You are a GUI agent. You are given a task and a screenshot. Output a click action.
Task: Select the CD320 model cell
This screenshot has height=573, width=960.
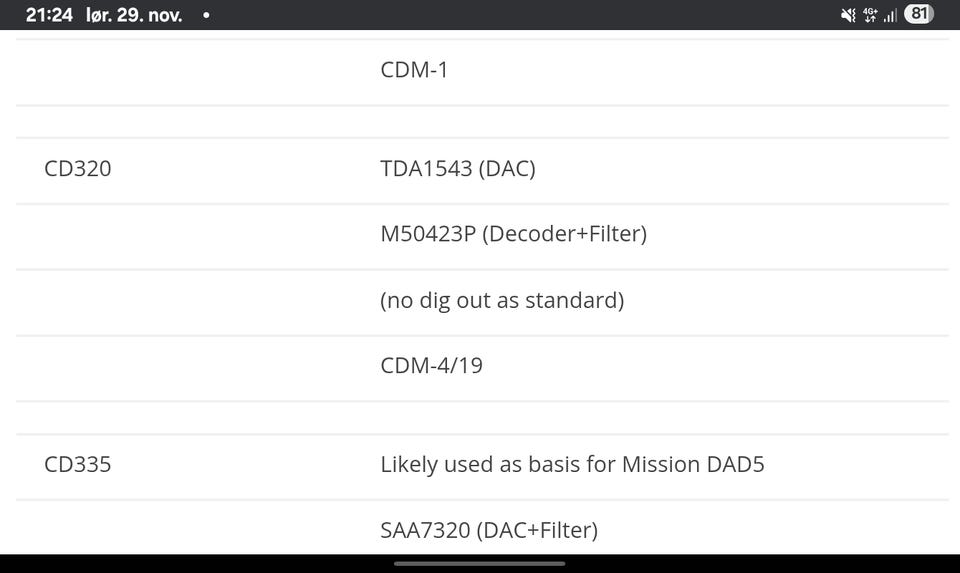78,169
